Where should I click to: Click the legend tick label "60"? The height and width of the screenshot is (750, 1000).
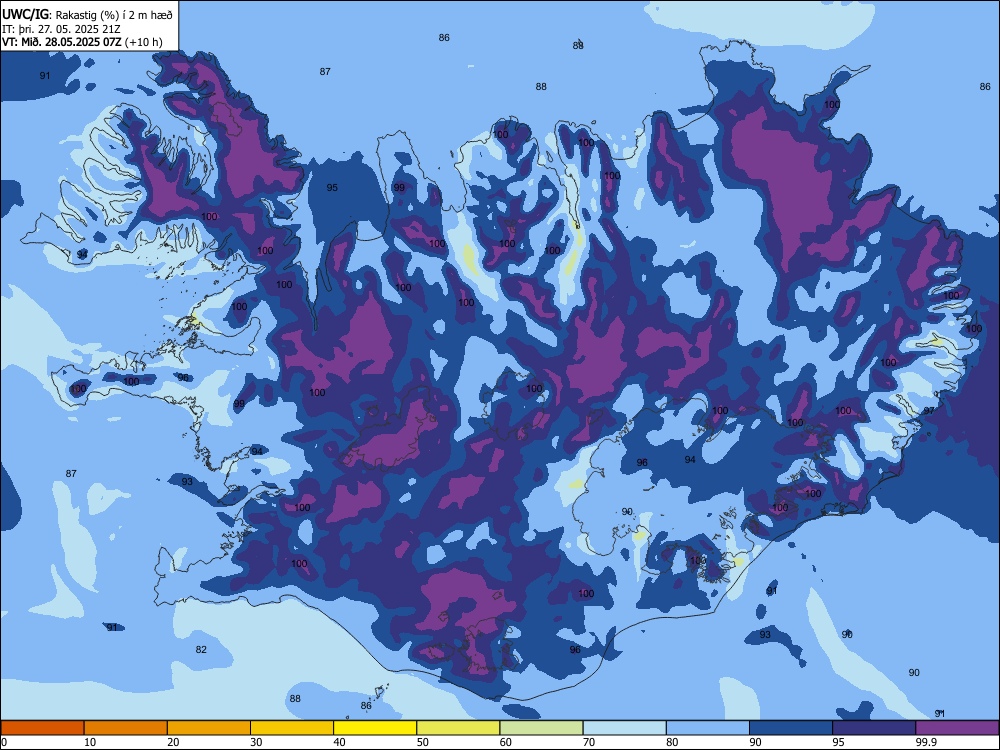click(506, 742)
